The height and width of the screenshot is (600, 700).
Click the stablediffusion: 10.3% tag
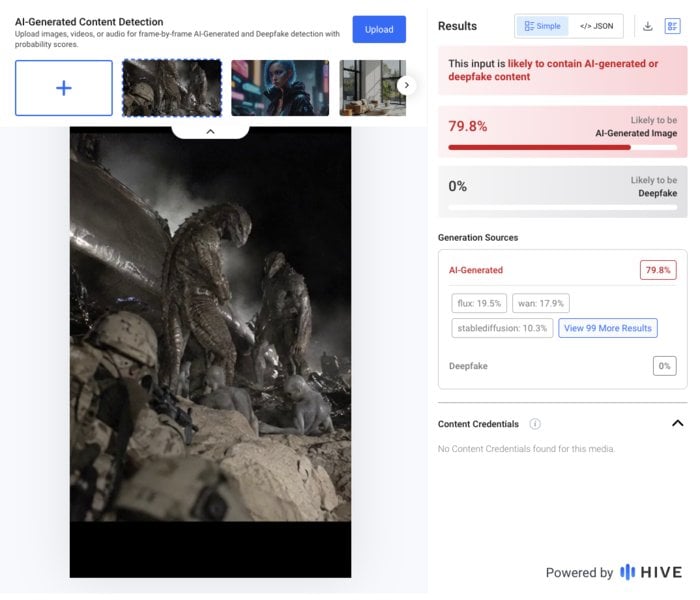[502, 328]
